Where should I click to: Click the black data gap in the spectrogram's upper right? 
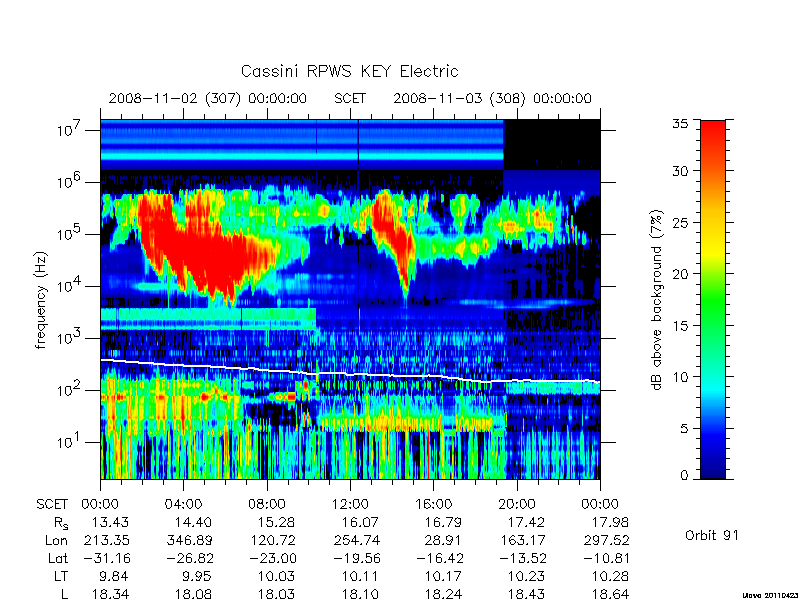pyautogui.click(x=552, y=144)
